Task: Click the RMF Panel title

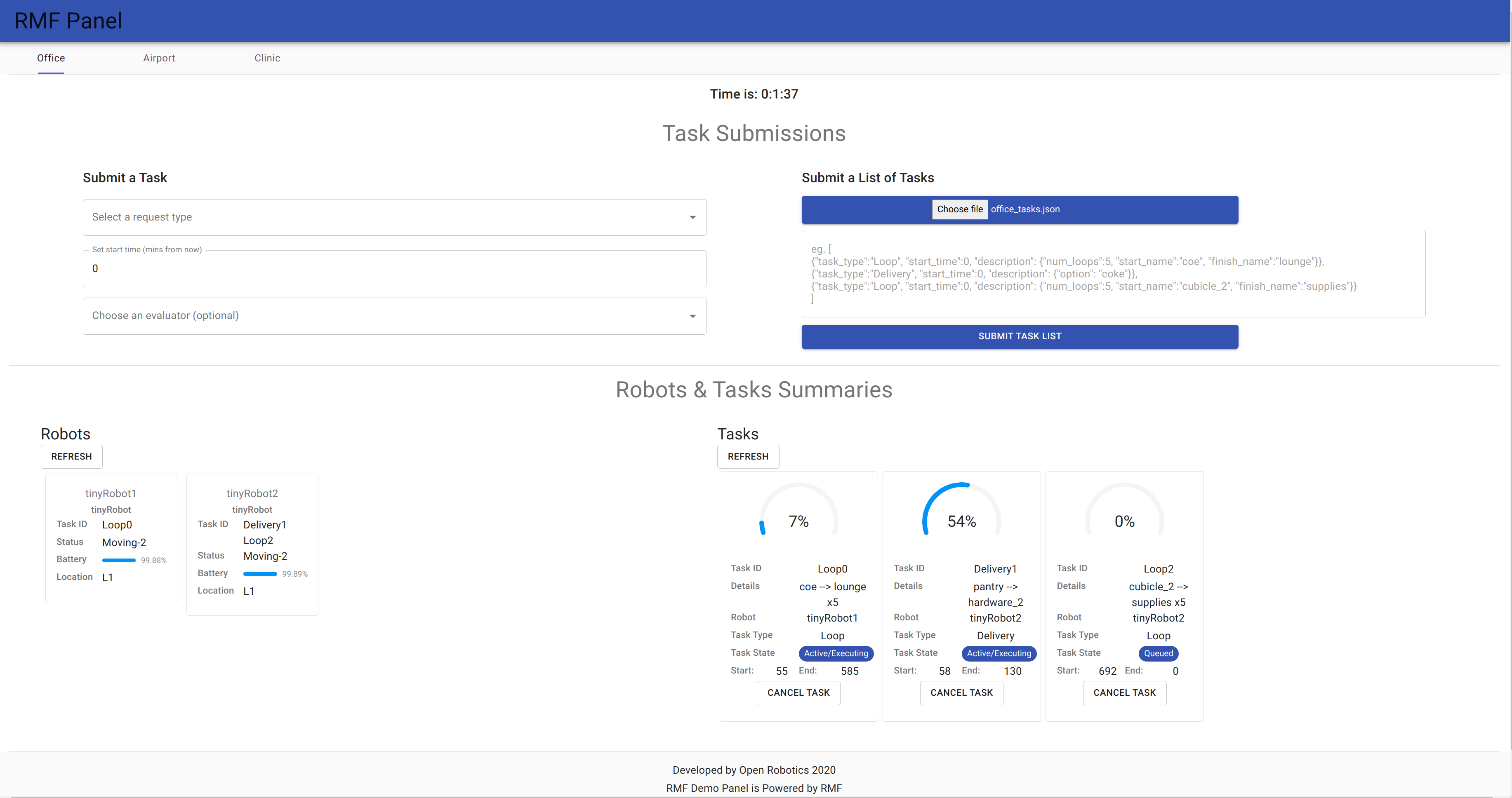Action: [x=68, y=21]
